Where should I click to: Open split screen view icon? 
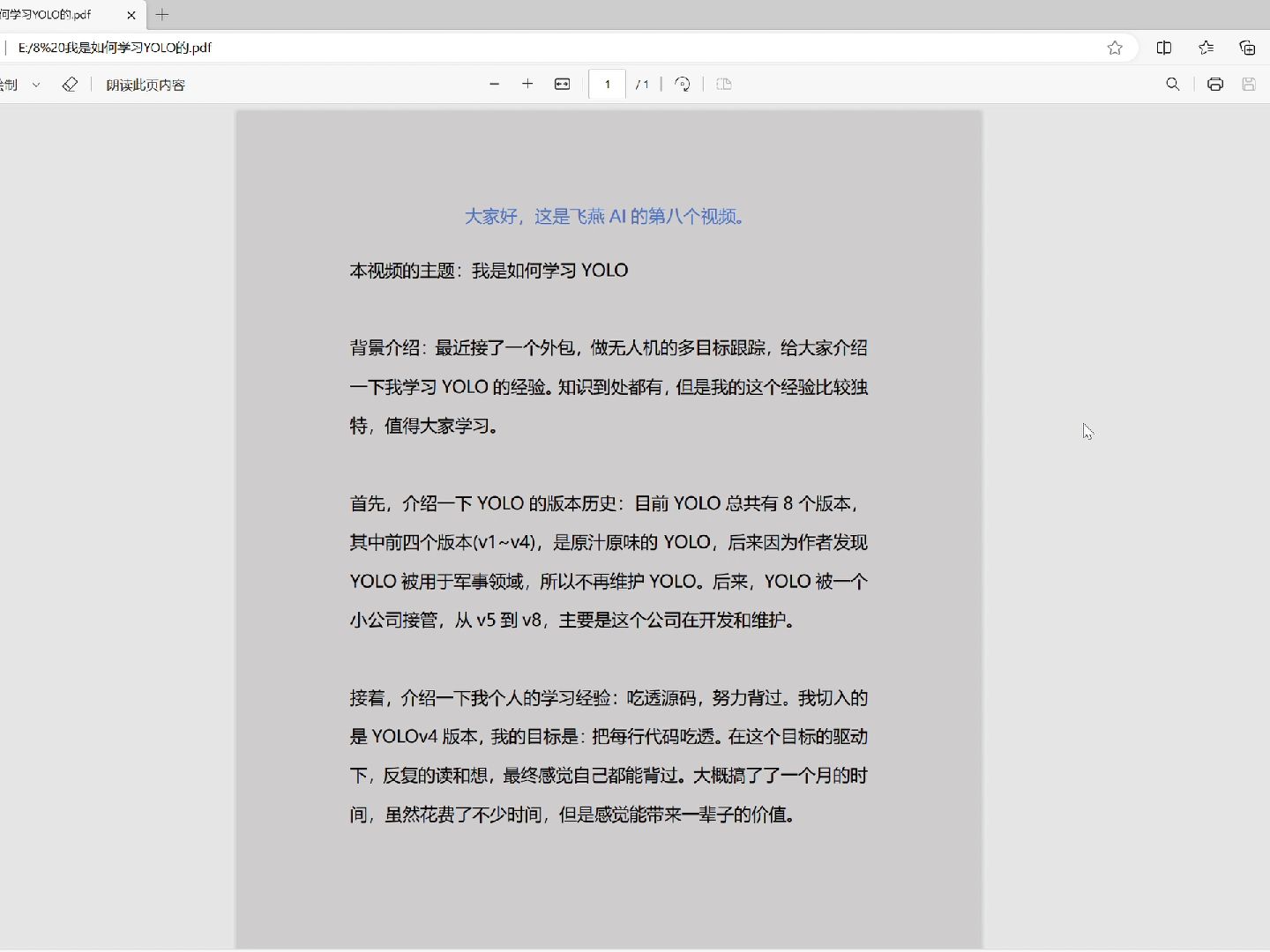[1164, 48]
